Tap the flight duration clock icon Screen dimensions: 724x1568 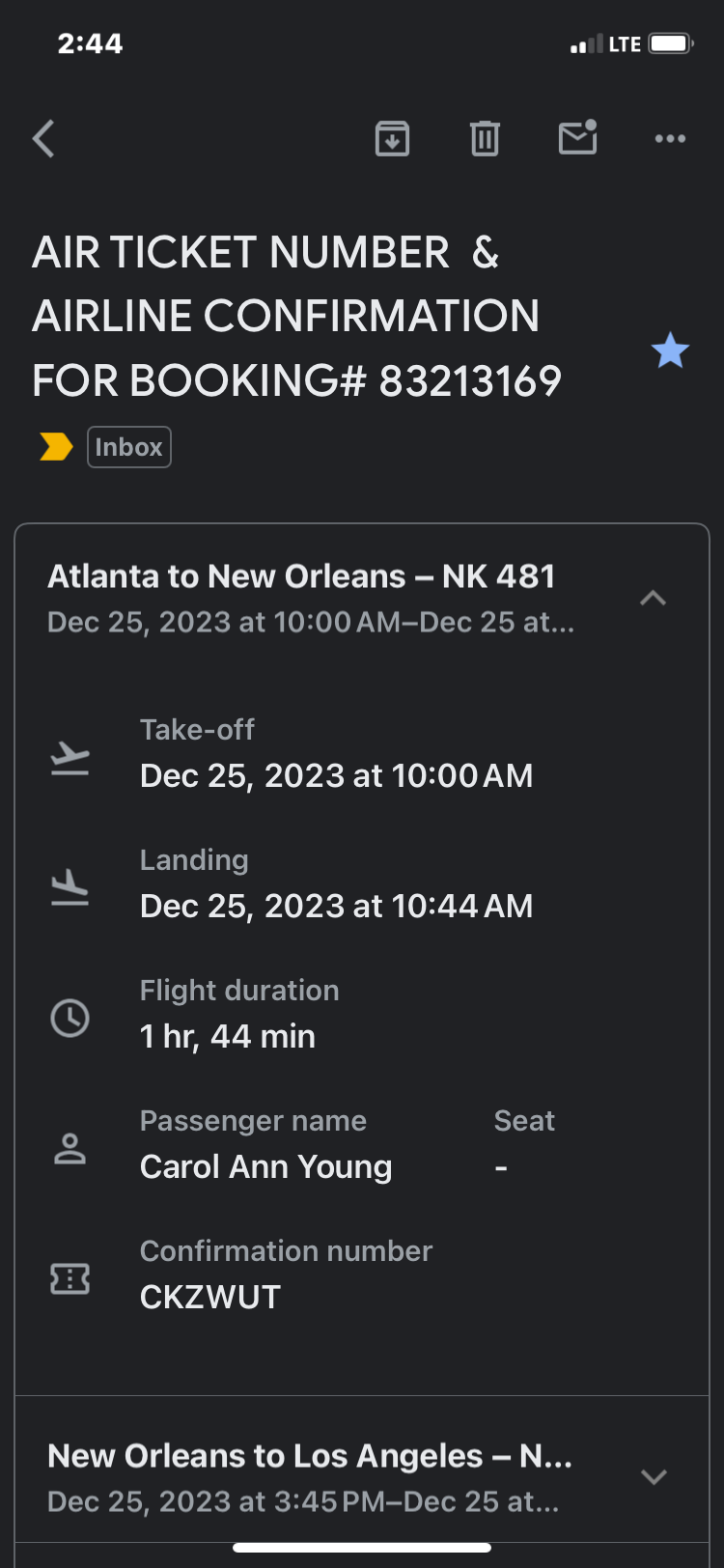coord(70,1018)
